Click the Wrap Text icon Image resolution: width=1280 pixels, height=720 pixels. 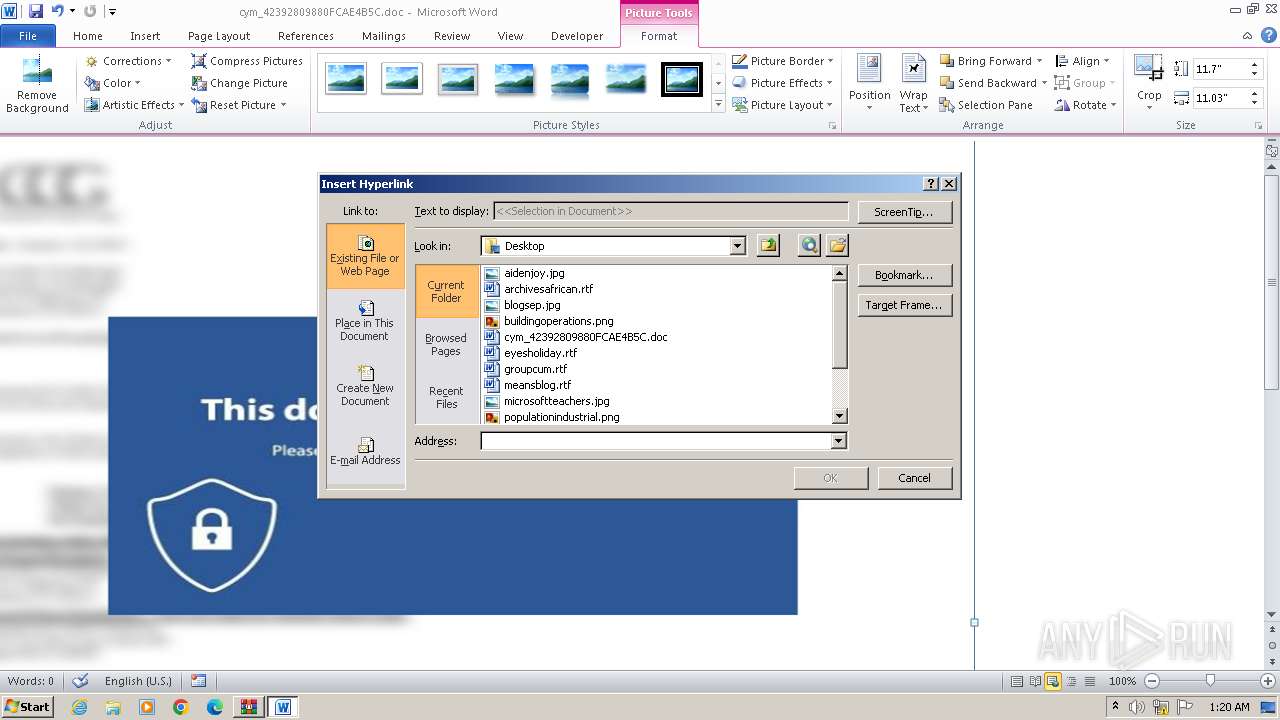tap(913, 83)
